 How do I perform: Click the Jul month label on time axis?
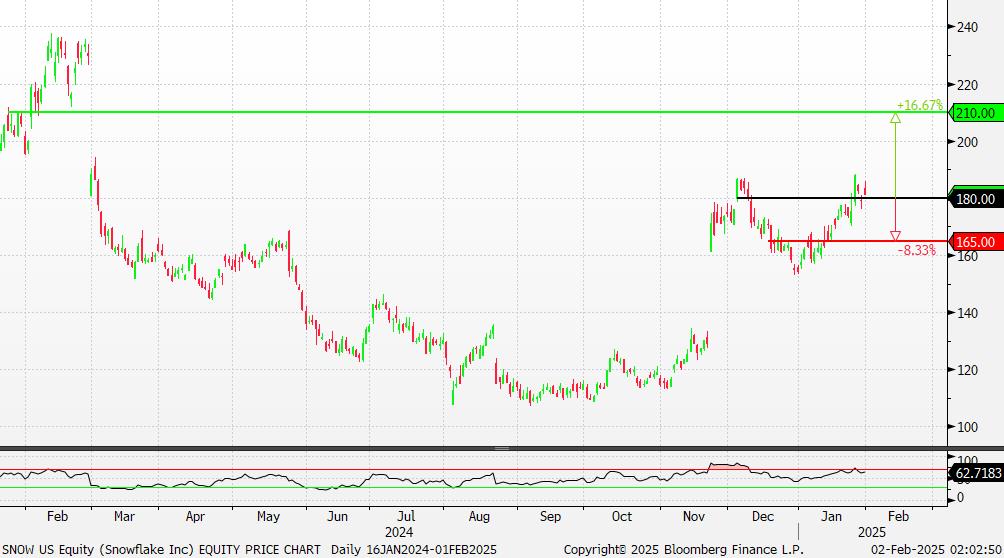406,516
